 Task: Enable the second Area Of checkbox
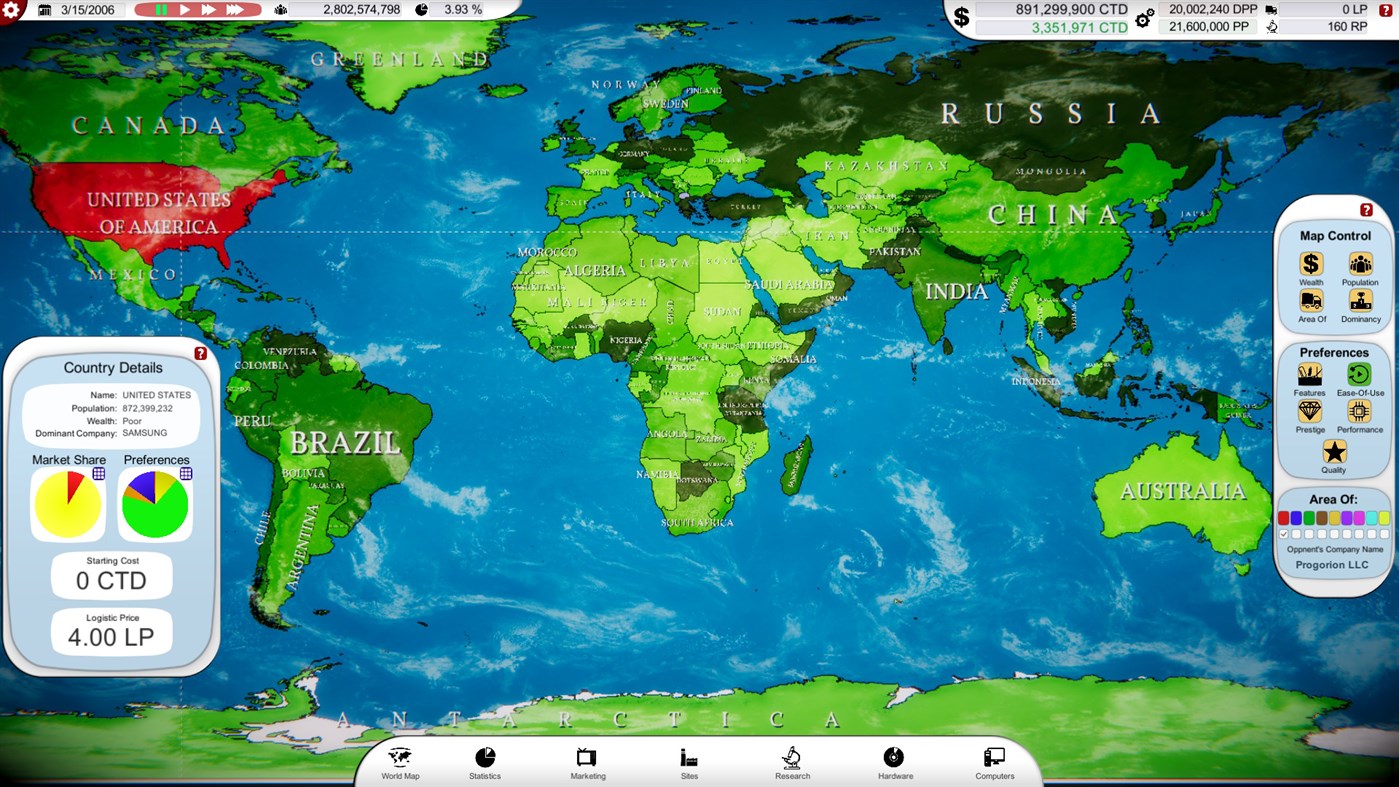[1296, 533]
